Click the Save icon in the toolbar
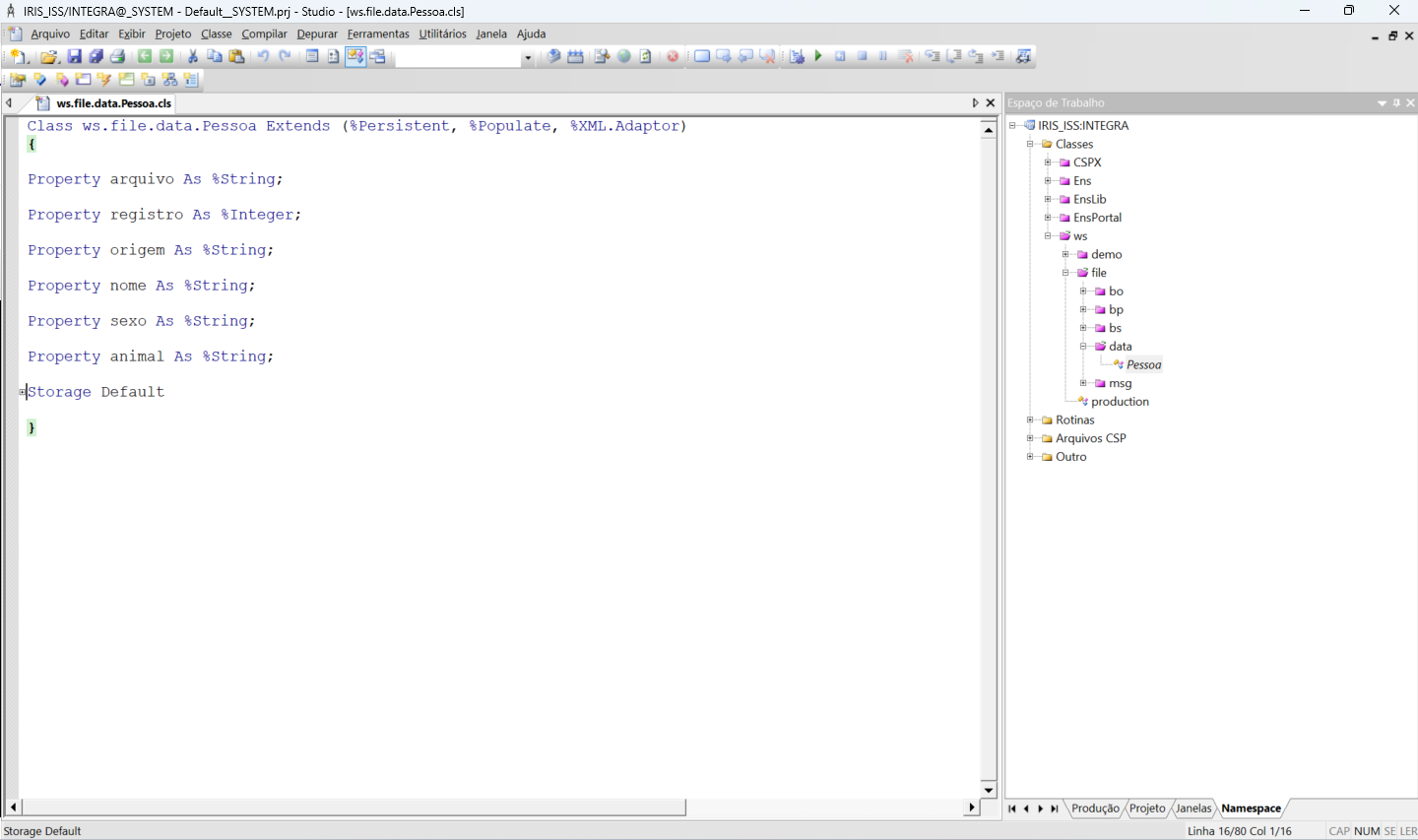This screenshot has width=1418, height=840. click(x=74, y=56)
